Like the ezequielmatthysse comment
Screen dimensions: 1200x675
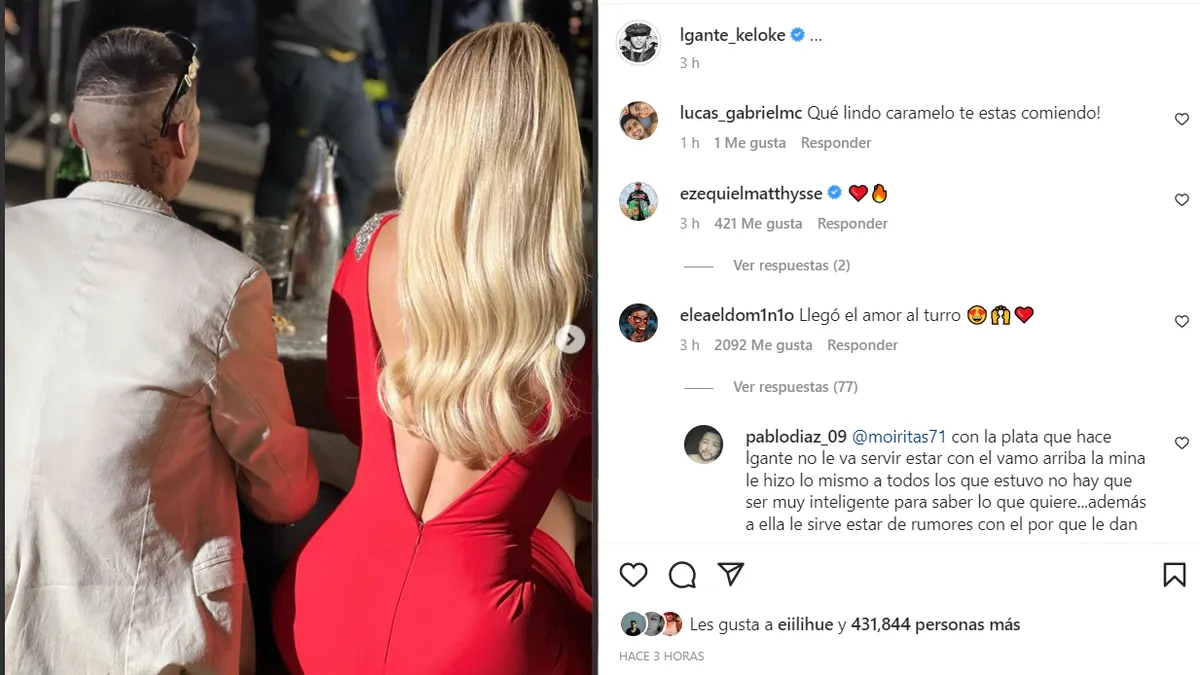pos(1181,200)
